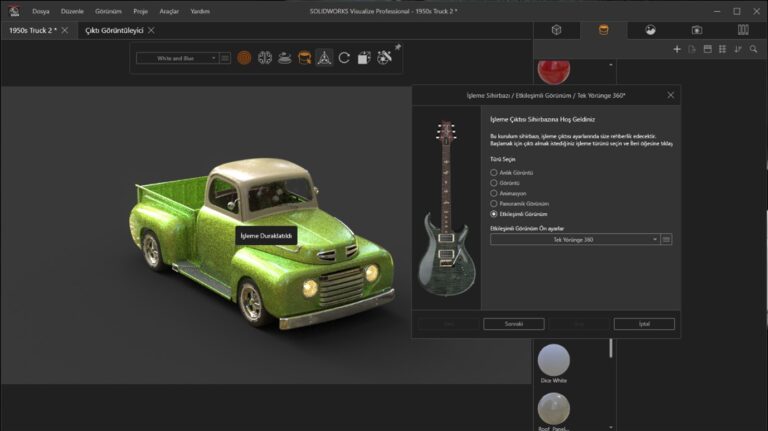Select the Animasyon radio option
Image resolution: width=768 pixels, height=431 pixels.
click(x=493, y=193)
